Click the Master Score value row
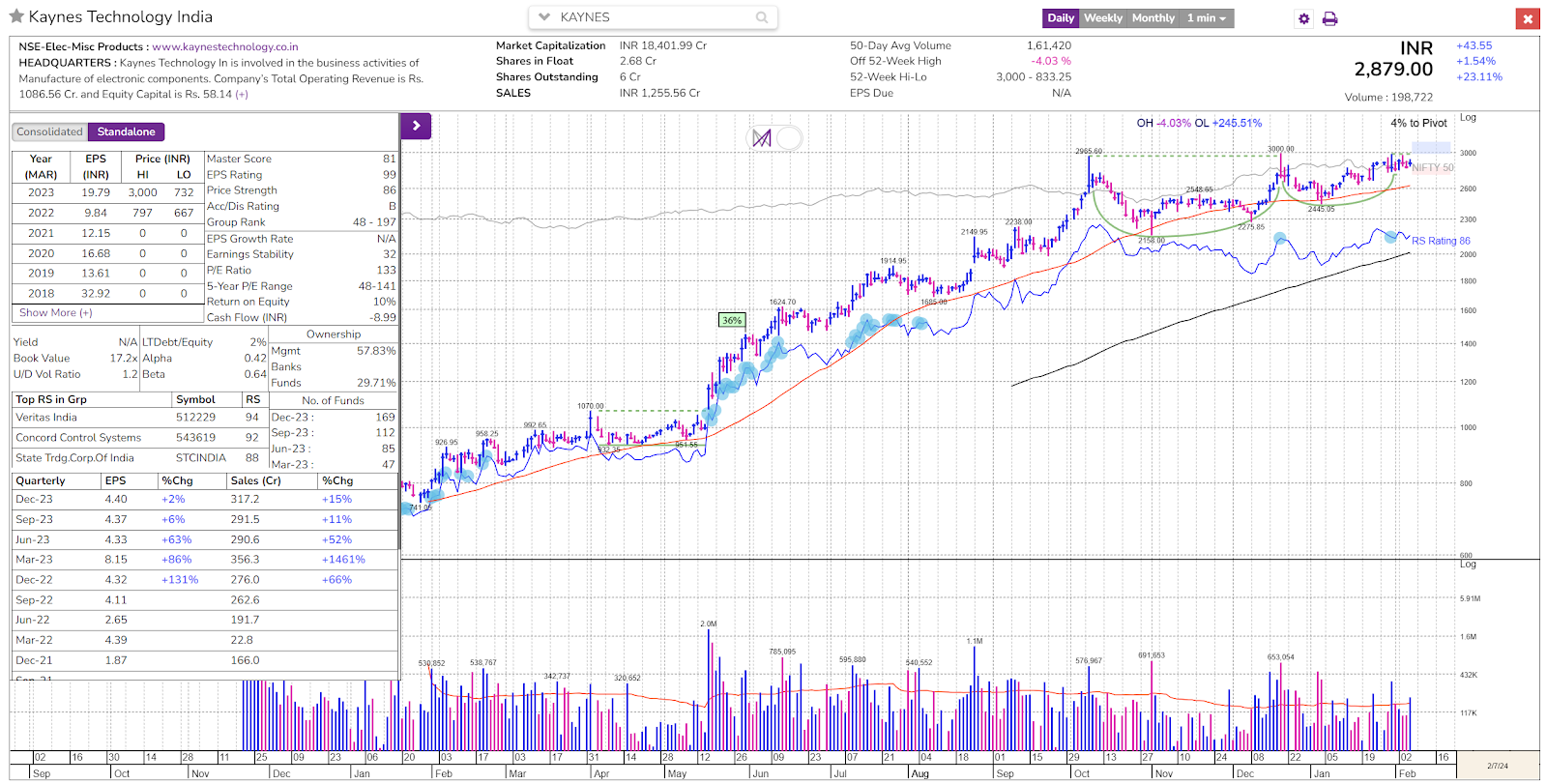 point(301,159)
